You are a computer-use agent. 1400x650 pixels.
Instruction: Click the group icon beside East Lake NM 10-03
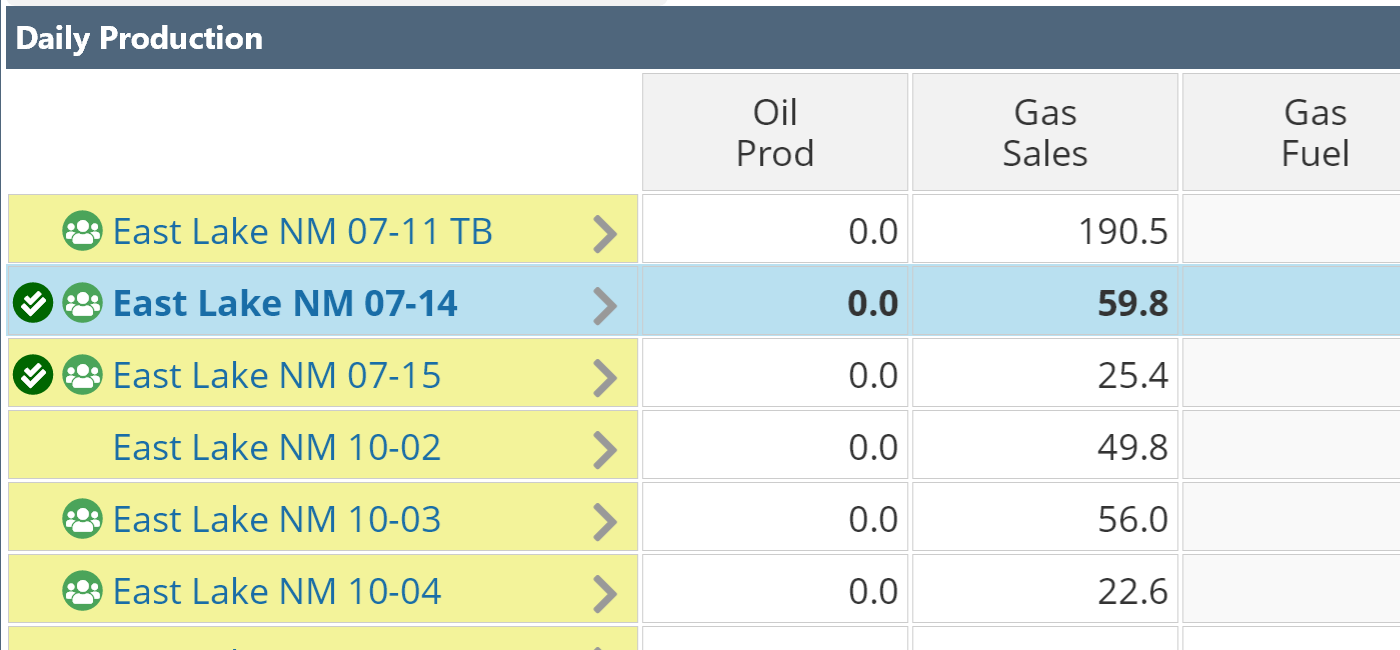[82, 519]
